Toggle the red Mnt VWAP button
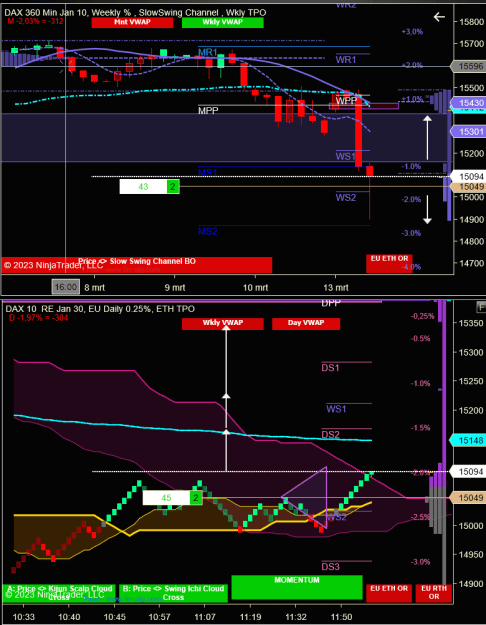The height and width of the screenshot is (625, 486). 132,22
